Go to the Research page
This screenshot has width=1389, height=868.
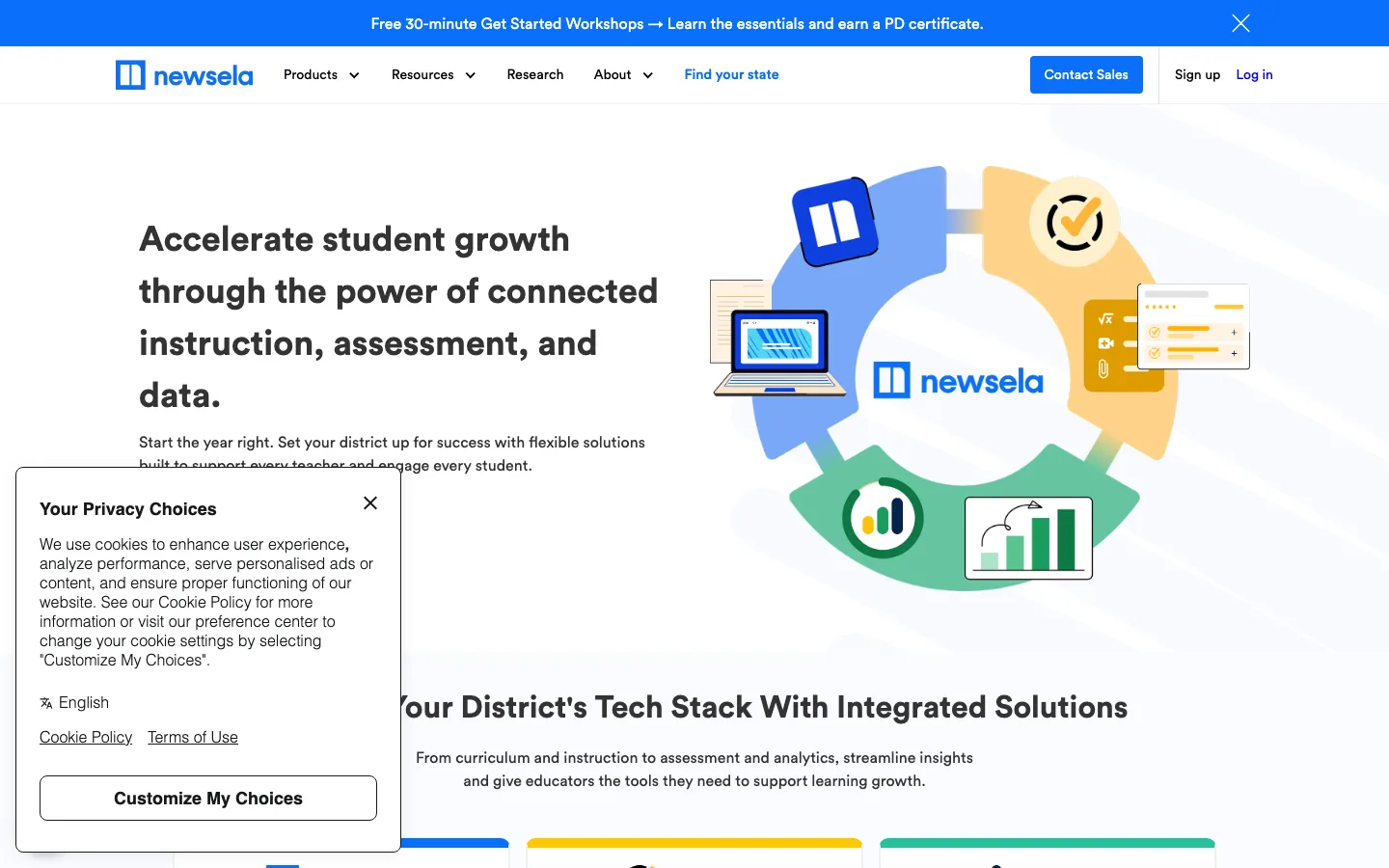[535, 74]
